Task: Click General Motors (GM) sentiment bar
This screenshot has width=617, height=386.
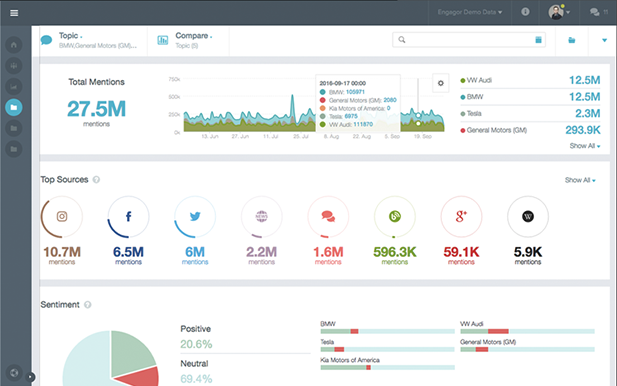Action: (x=527, y=349)
